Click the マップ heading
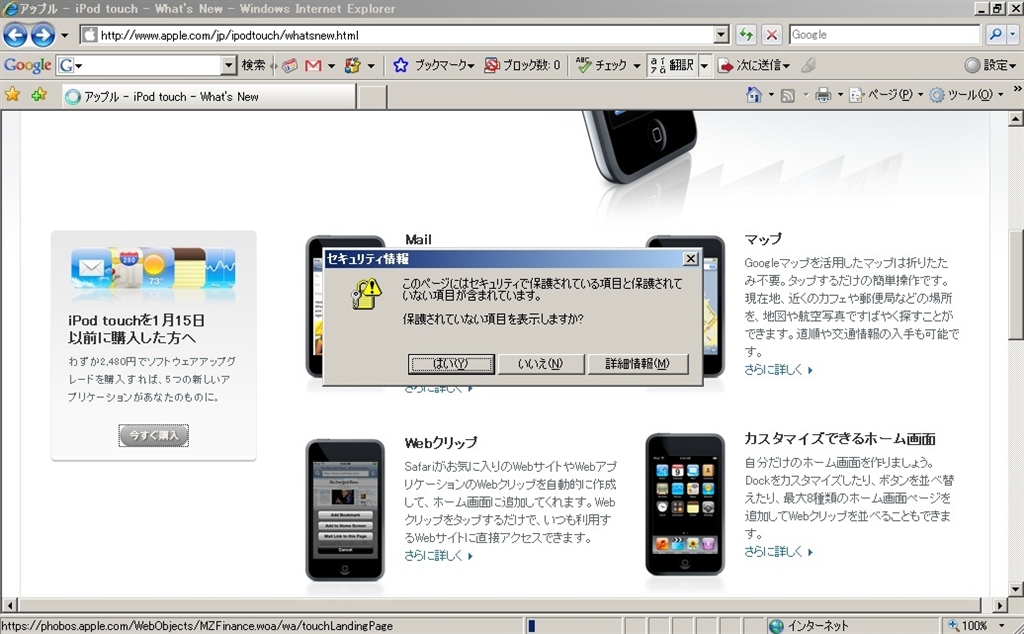The image size is (1024, 634). click(x=763, y=240)
